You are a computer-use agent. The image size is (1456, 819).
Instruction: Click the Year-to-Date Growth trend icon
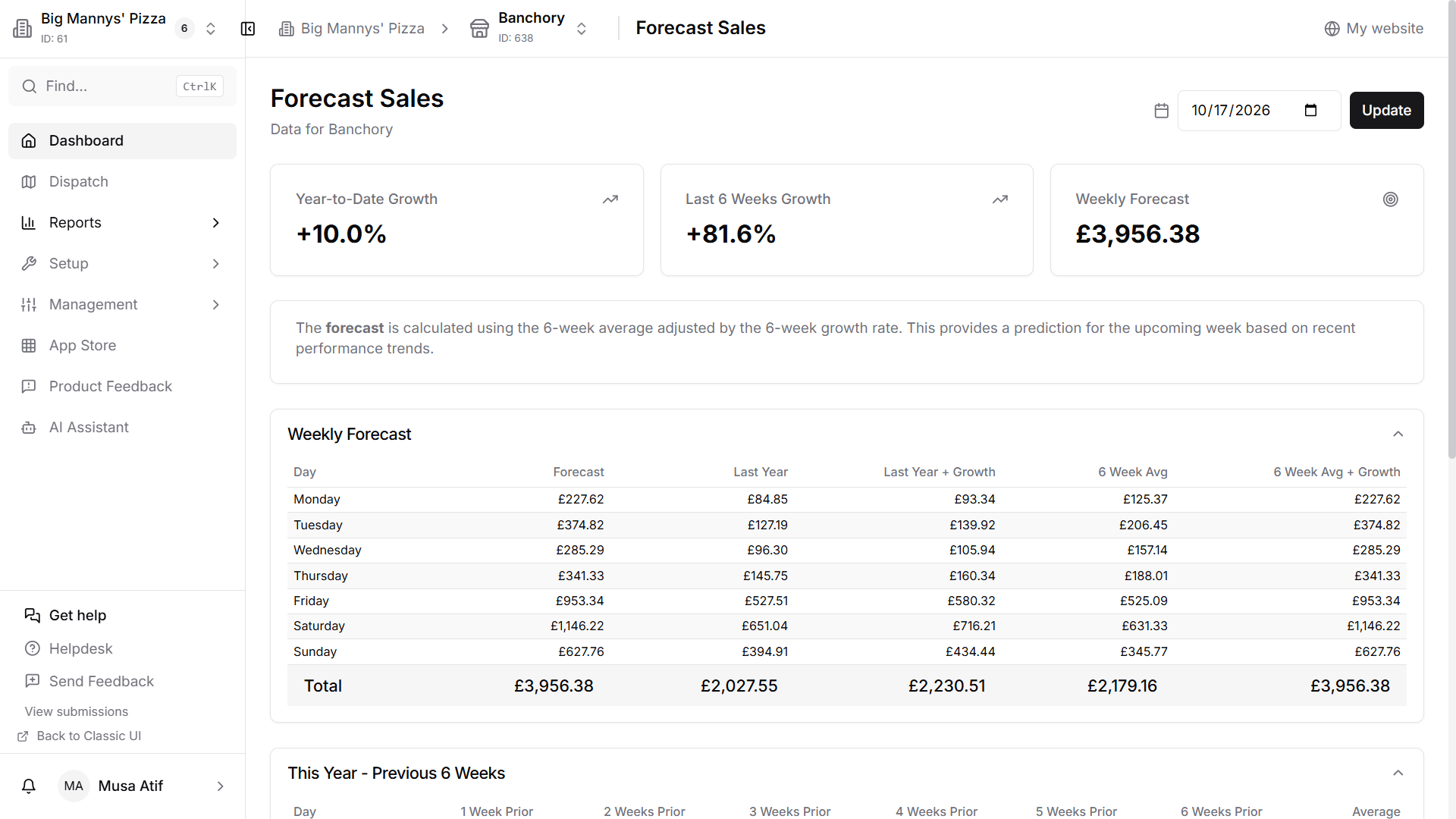(610, 199)
